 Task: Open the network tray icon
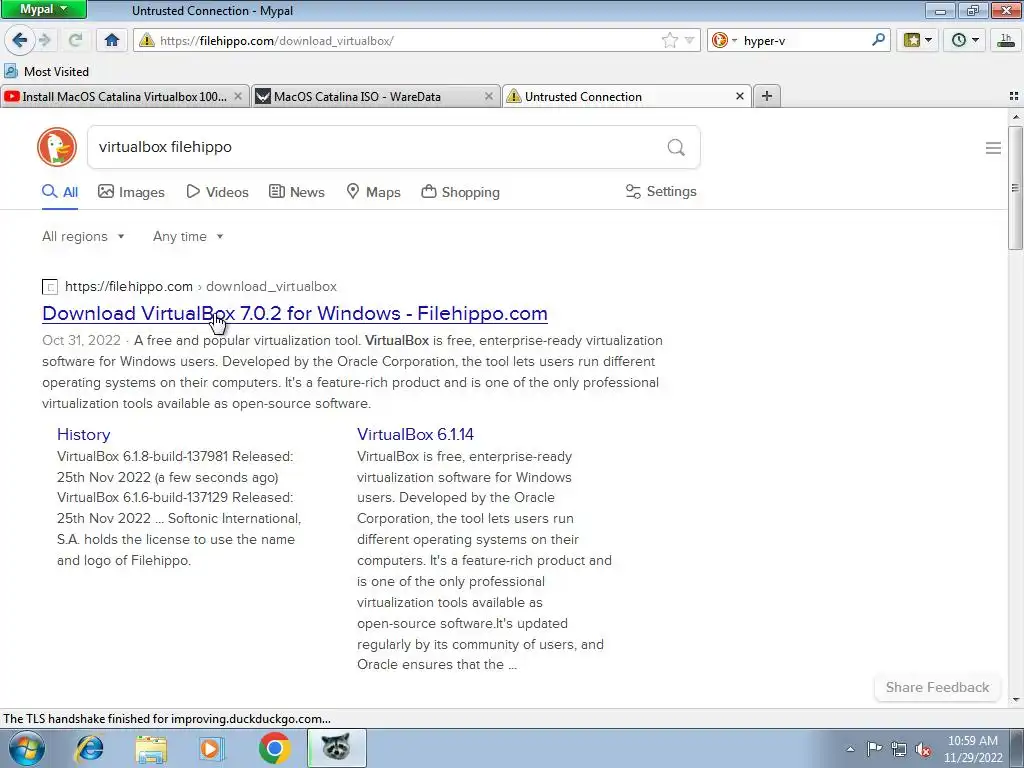(x=899, y=749)
